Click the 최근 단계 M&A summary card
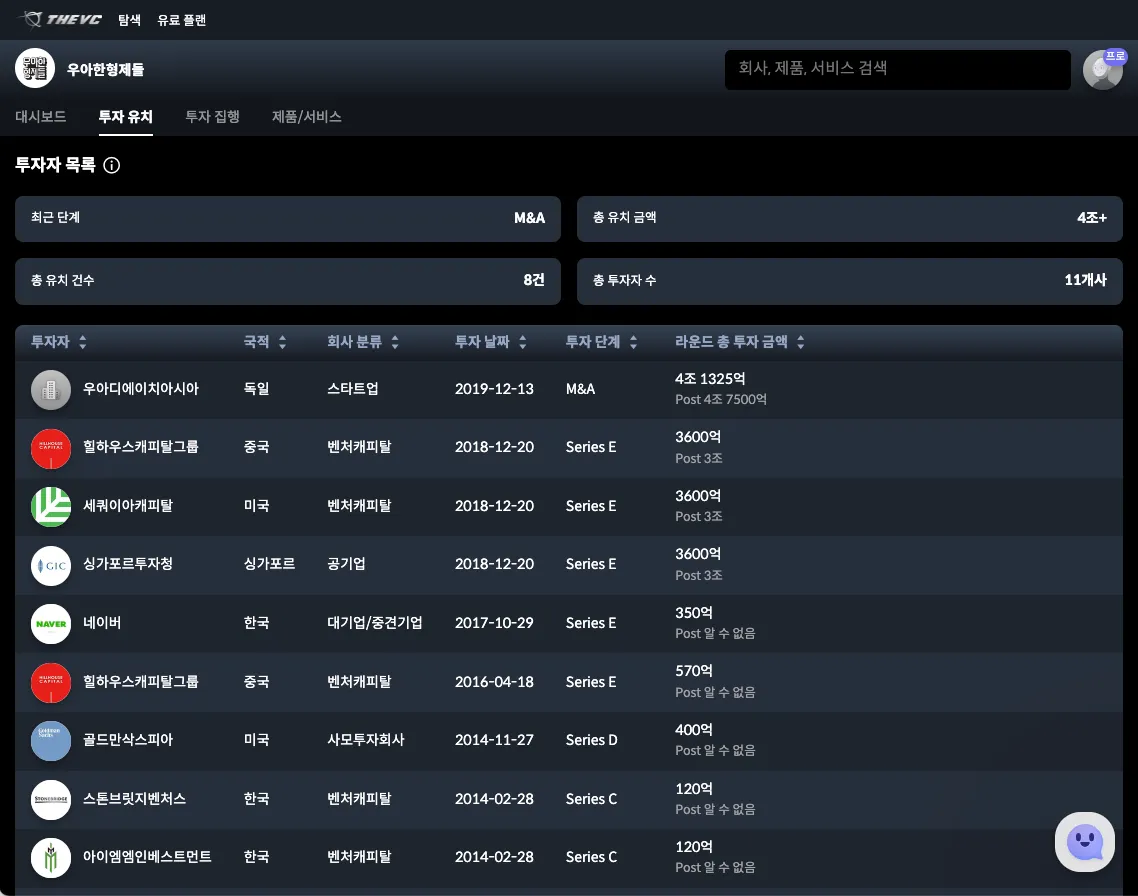This screenshot has height=896, width=1138. pyautogui.click(x=288, y=218)
